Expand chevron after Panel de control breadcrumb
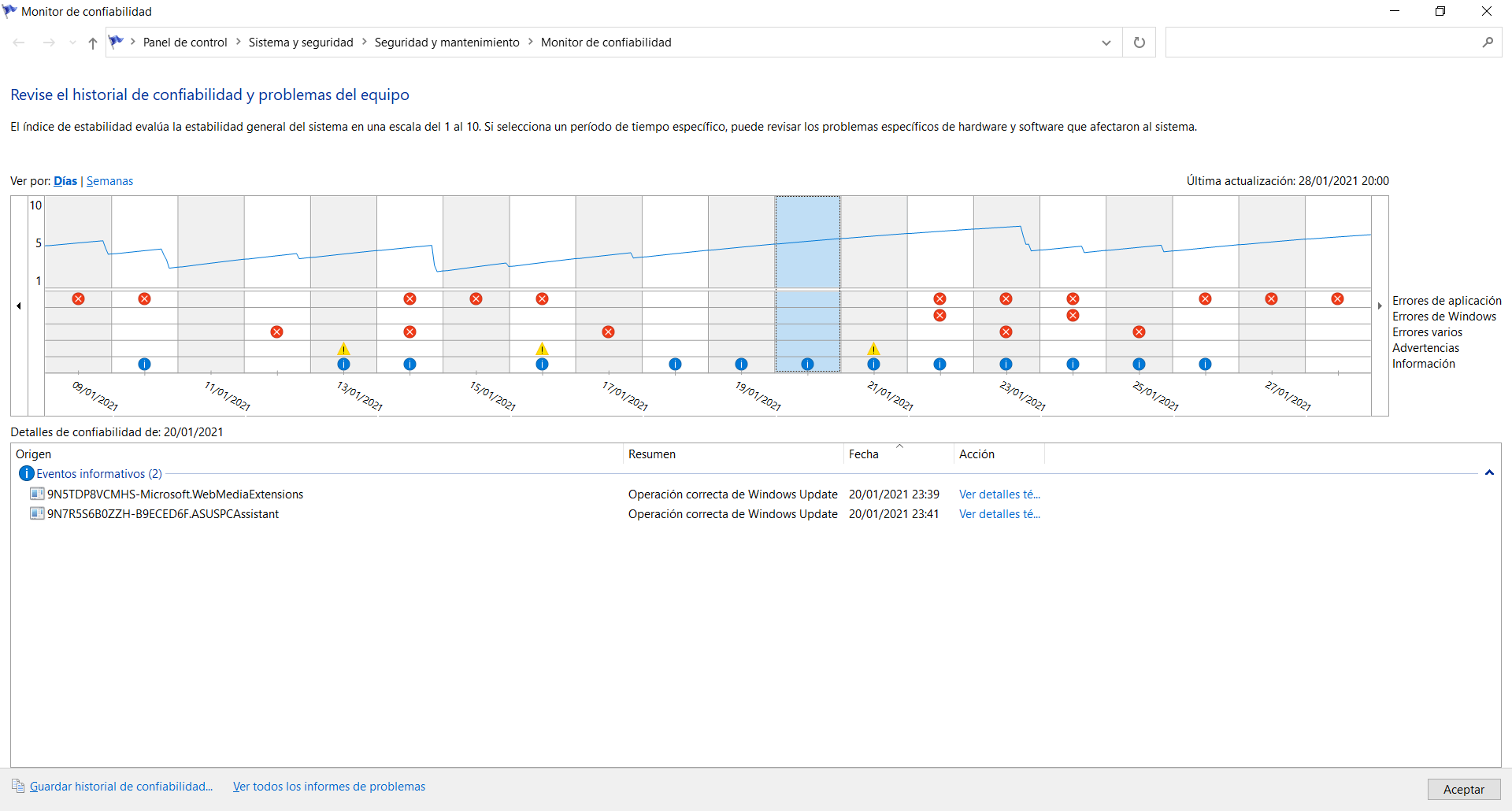 [x=238, y=42]
